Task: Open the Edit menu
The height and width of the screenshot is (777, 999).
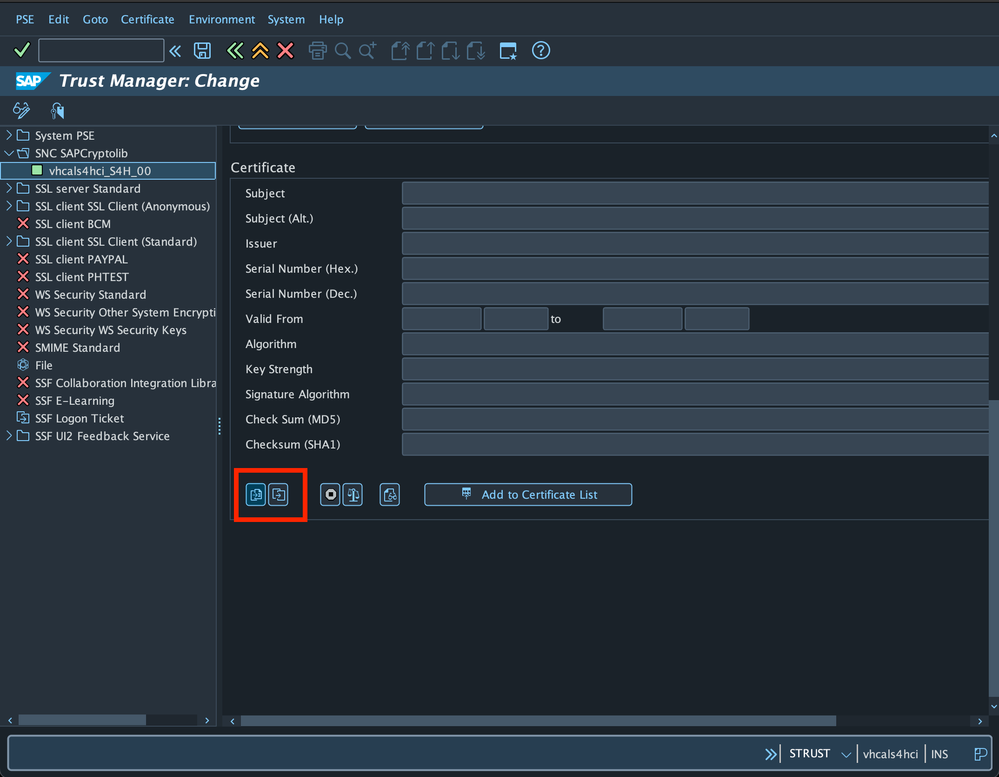Action: click(59, 19)
